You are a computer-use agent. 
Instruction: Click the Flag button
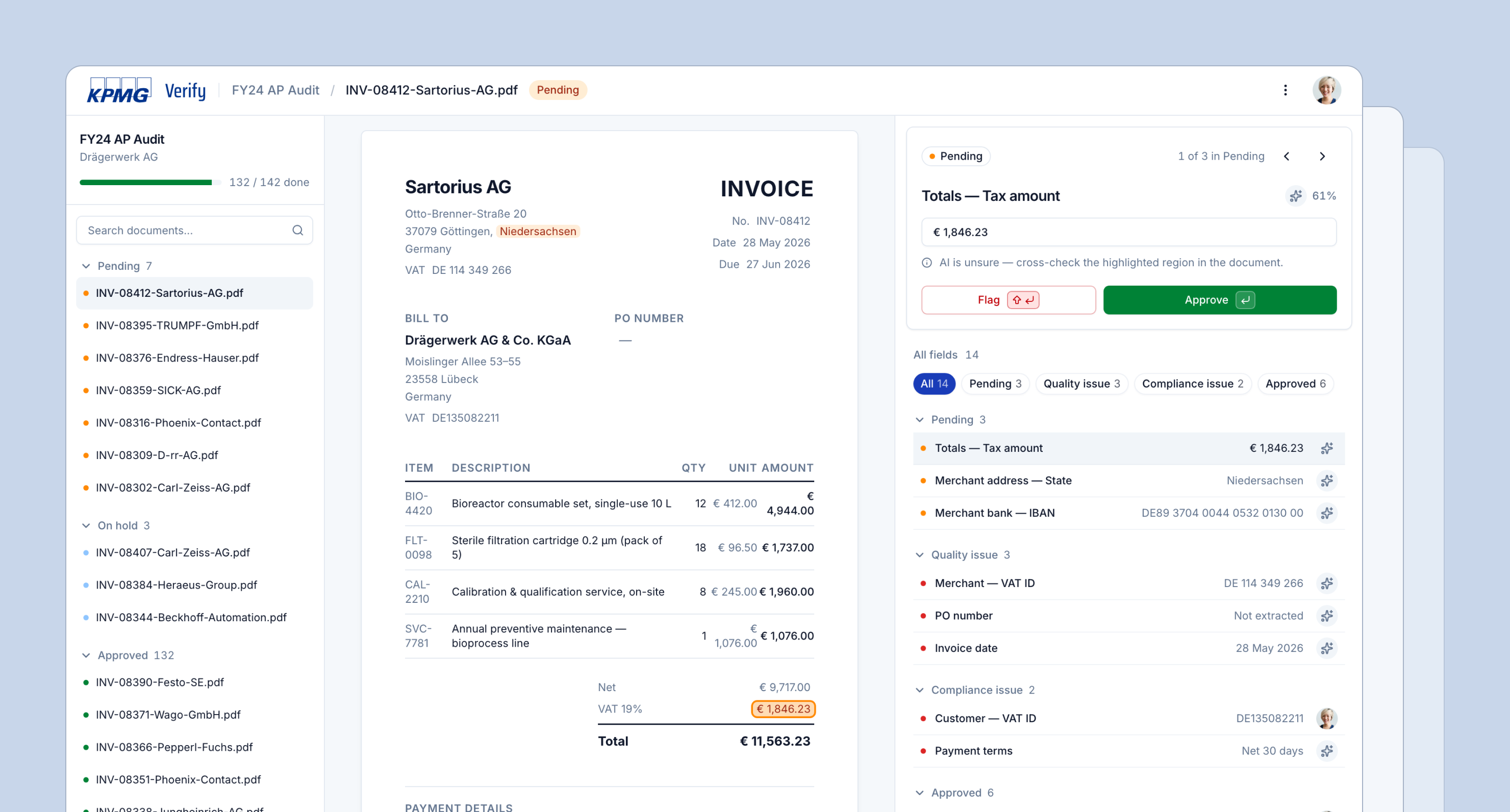pyautogui.click(x=1008, y=300)
